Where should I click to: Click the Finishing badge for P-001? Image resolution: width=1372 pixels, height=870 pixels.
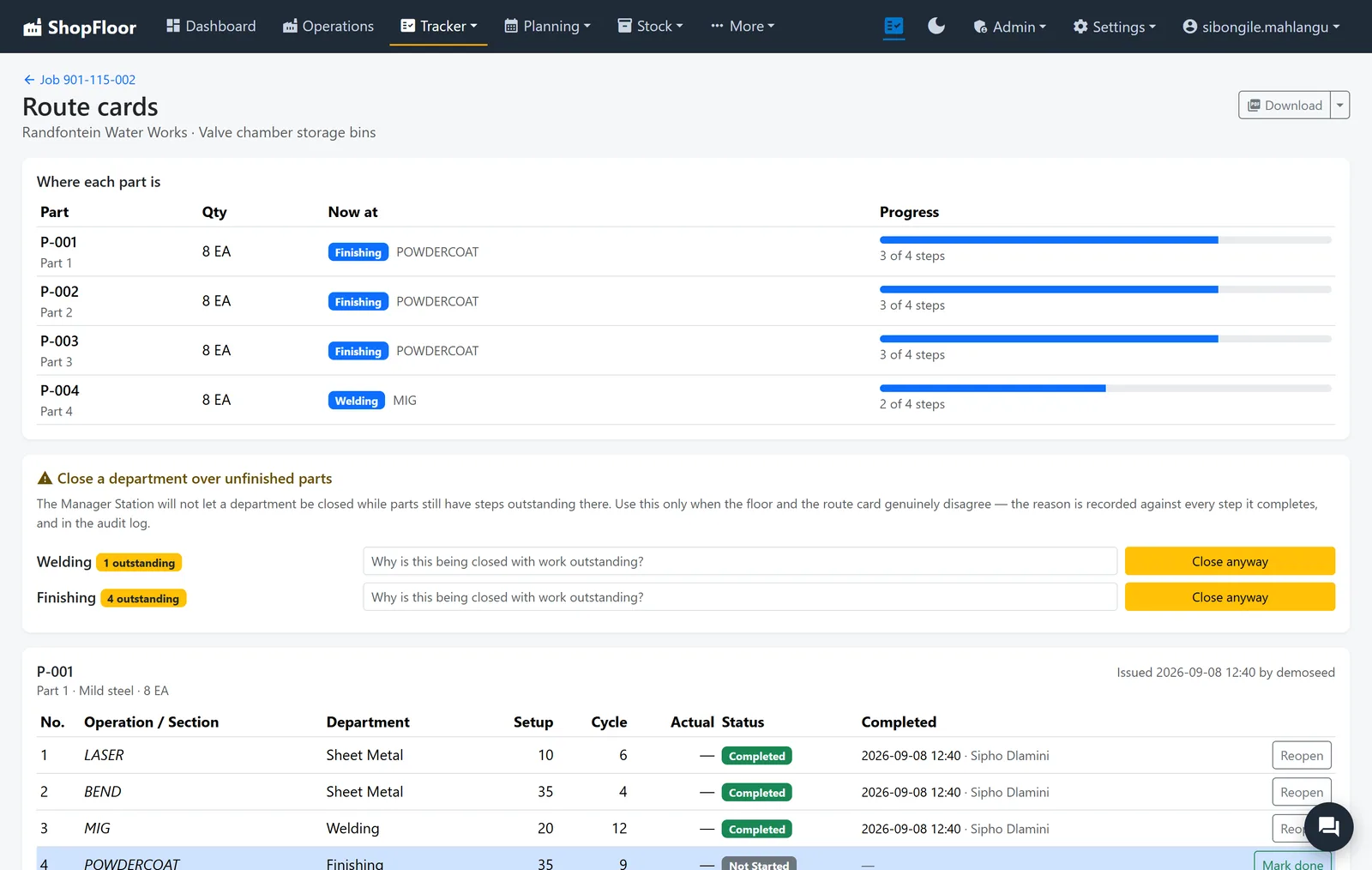(358, 252)
